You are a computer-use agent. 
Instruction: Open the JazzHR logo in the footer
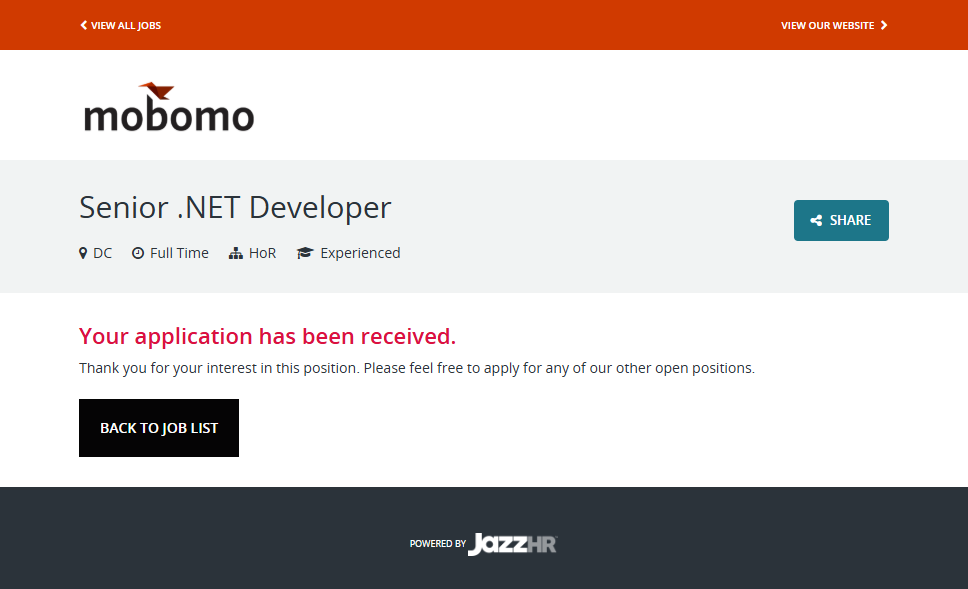[512, 544]
